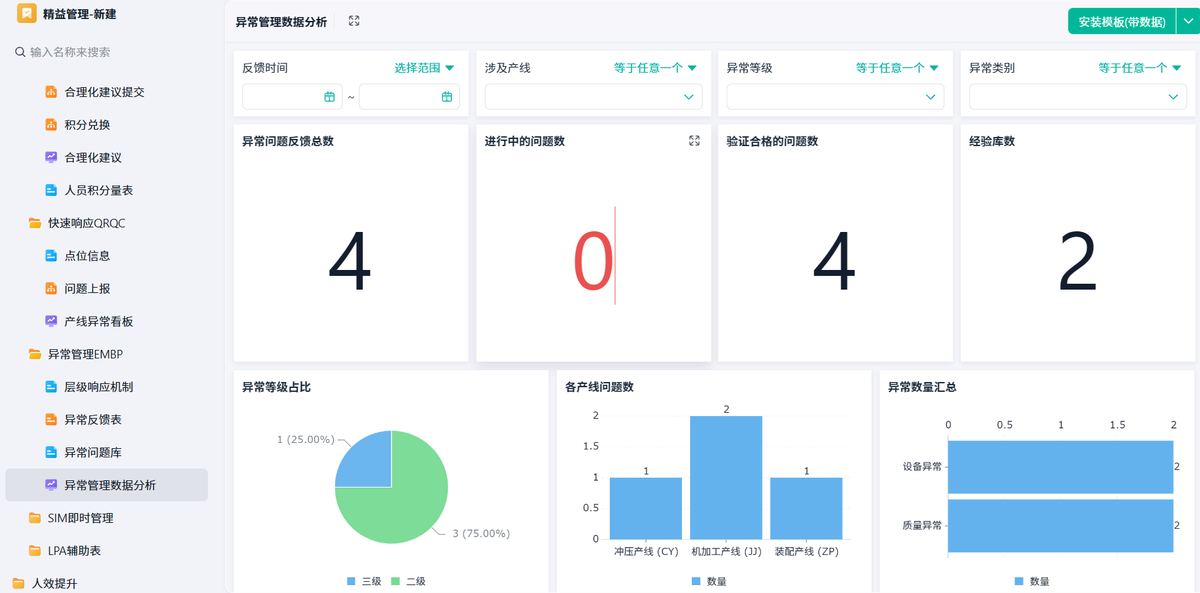
Task: Open 异常反馈表 form
Action: pos(93,419)
